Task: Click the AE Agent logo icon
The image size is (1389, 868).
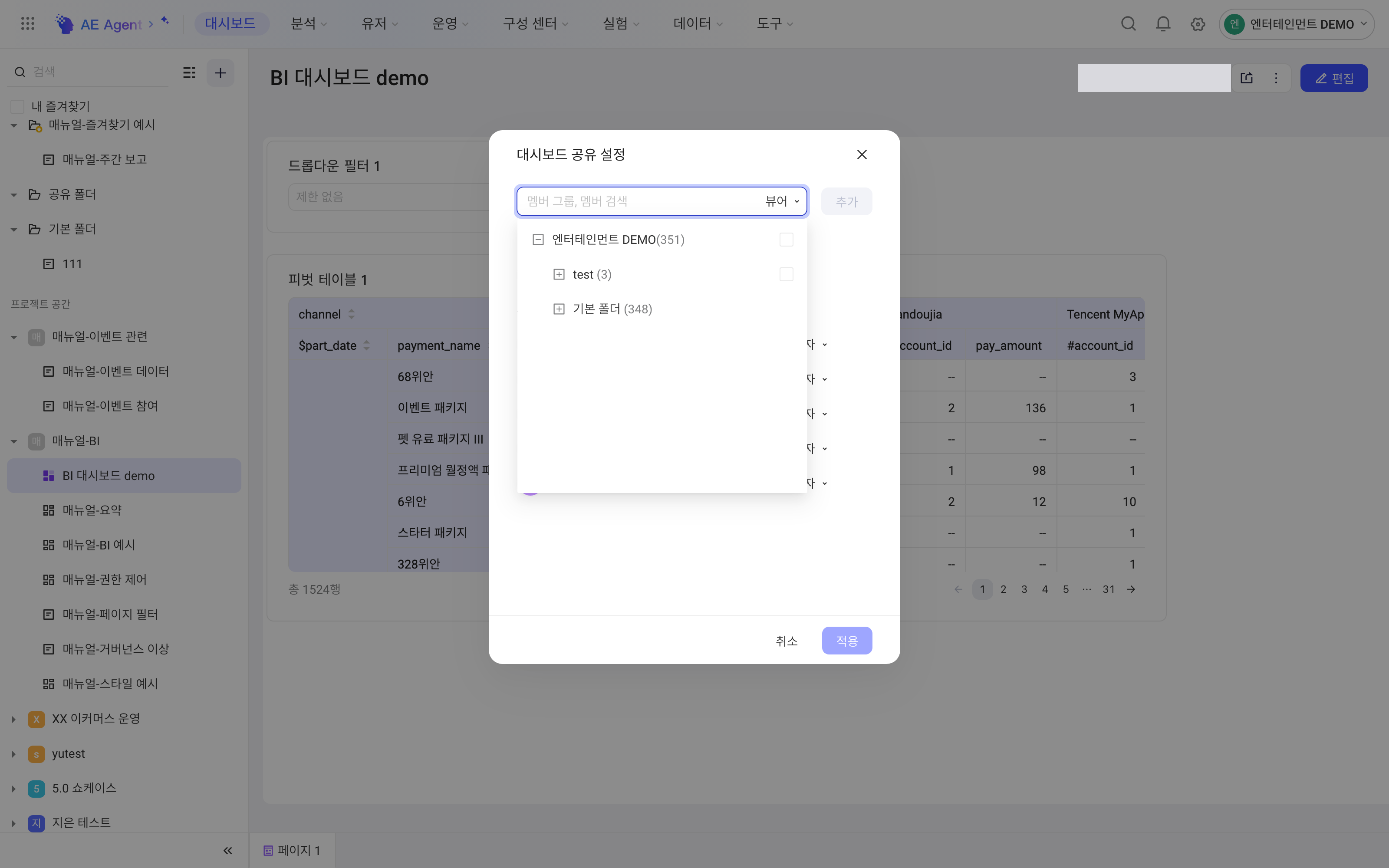Action: (64, 23)
